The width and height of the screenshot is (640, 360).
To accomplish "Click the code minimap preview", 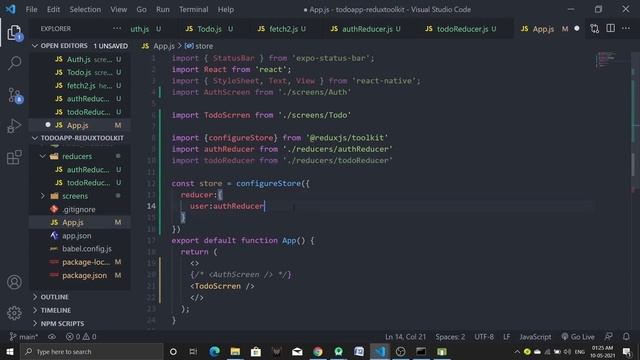I will (x=606, y=60).
